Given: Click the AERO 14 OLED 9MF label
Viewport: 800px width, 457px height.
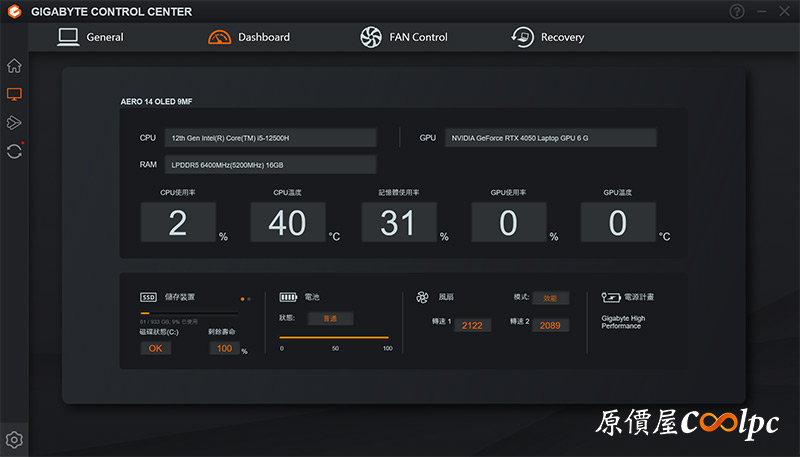Looking at the screenshot, I should click(x=156, y=101).
